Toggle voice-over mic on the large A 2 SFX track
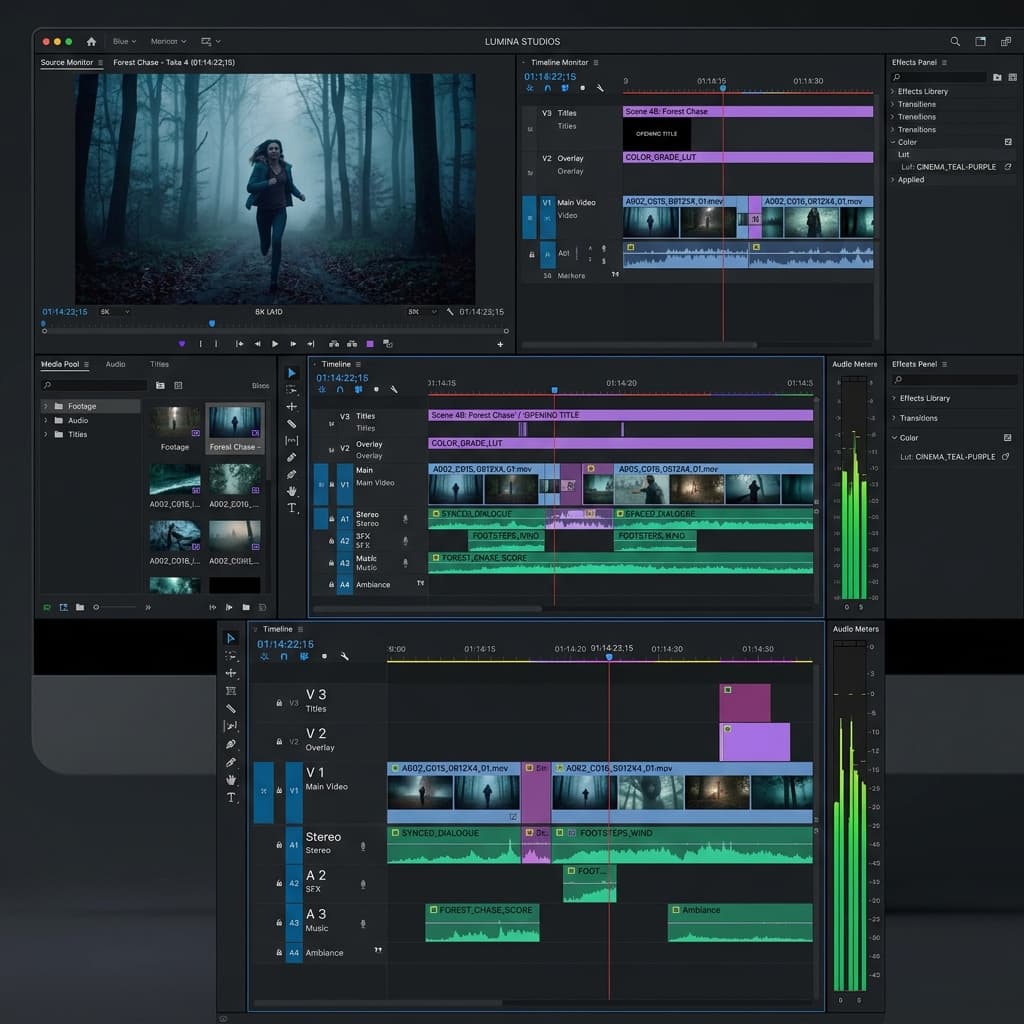The height and width of the screenshot is (1024, 1024). [x=363, y=884]
